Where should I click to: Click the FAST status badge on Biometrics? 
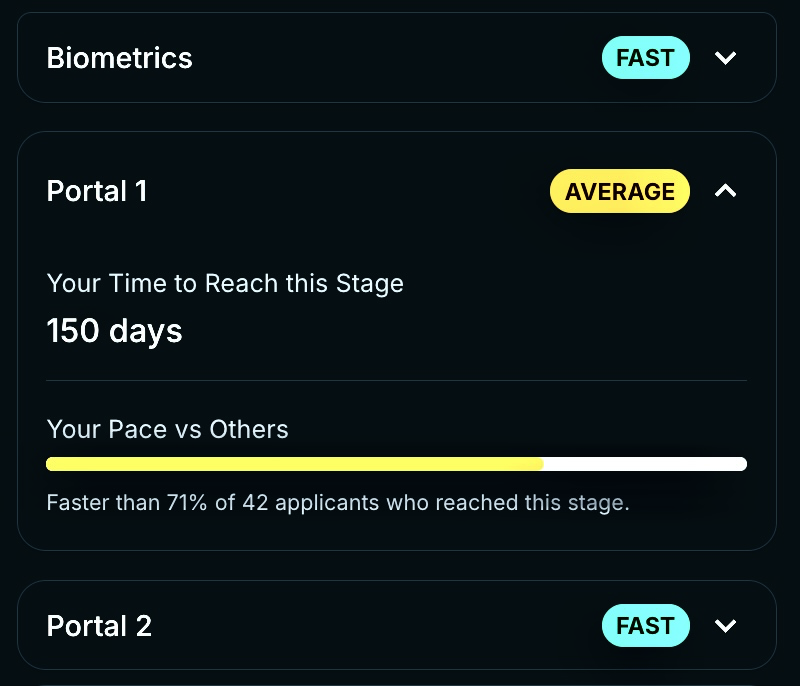(x=646, y=58)
